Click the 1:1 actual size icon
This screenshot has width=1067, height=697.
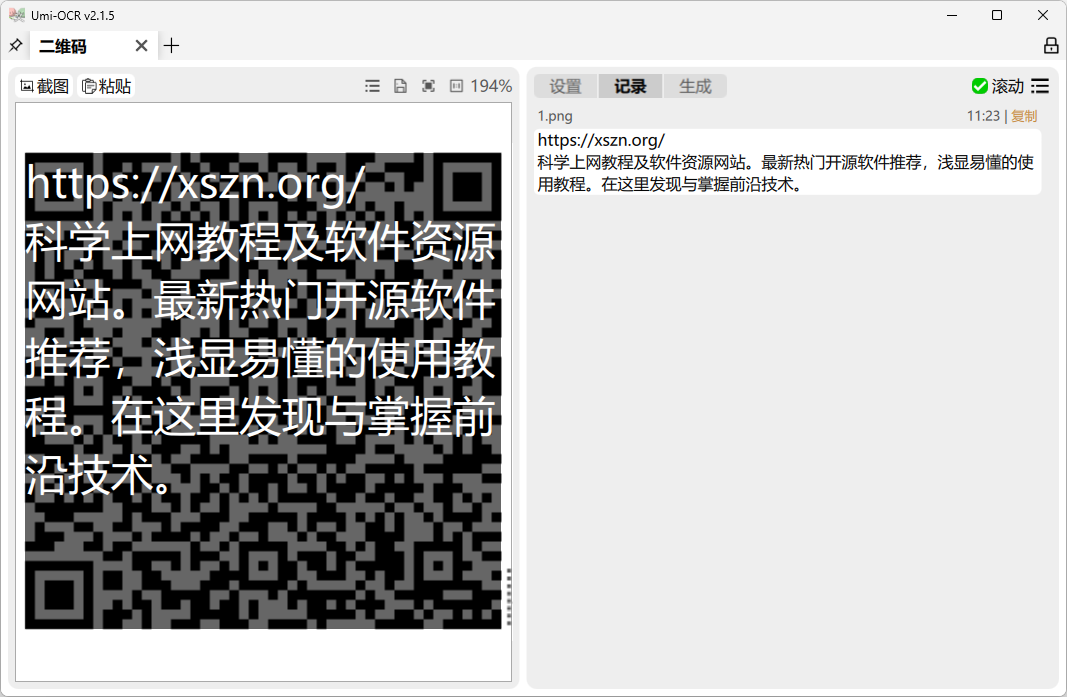tap(456, 86)
